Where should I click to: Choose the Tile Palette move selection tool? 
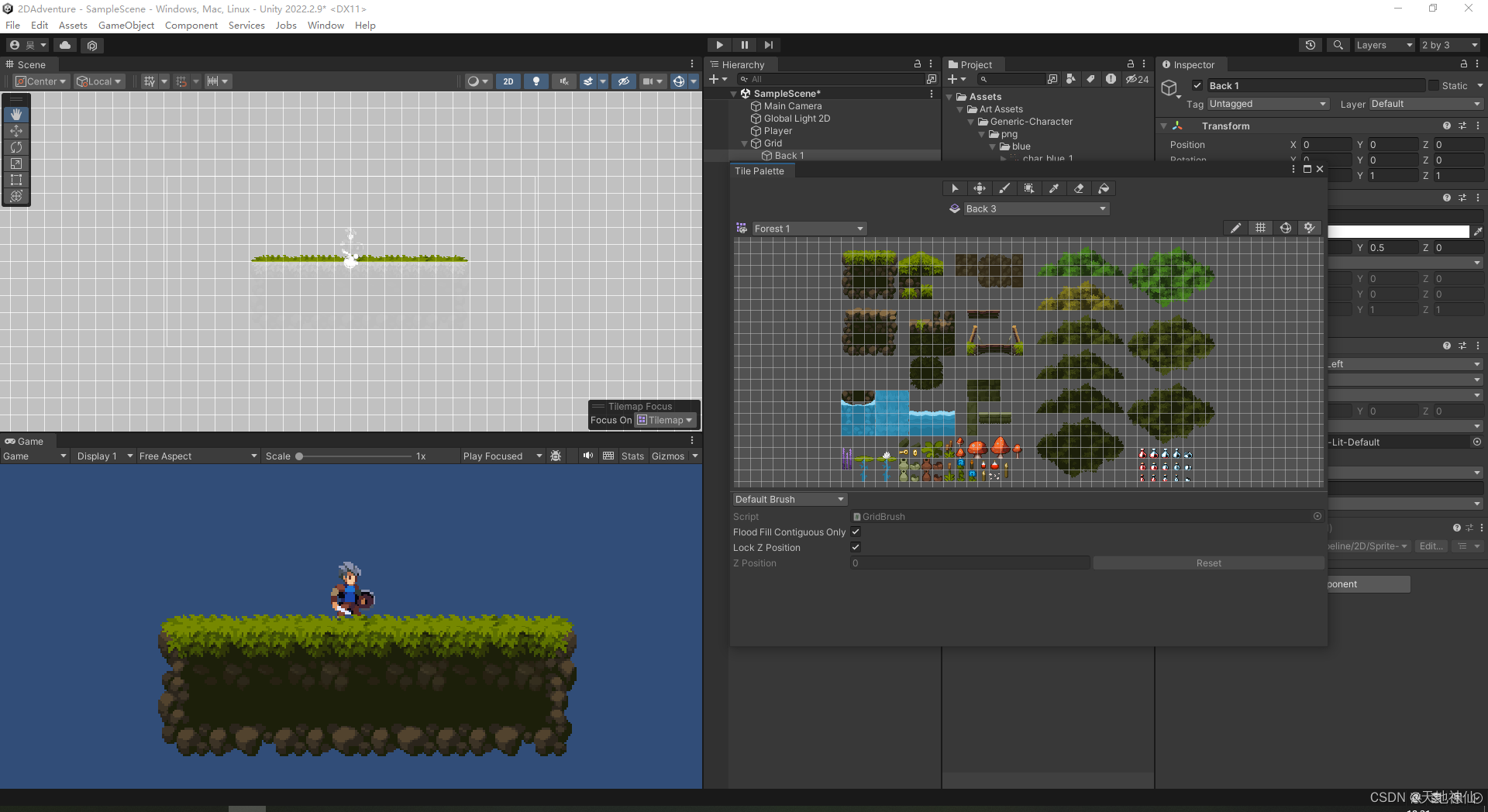980,188
